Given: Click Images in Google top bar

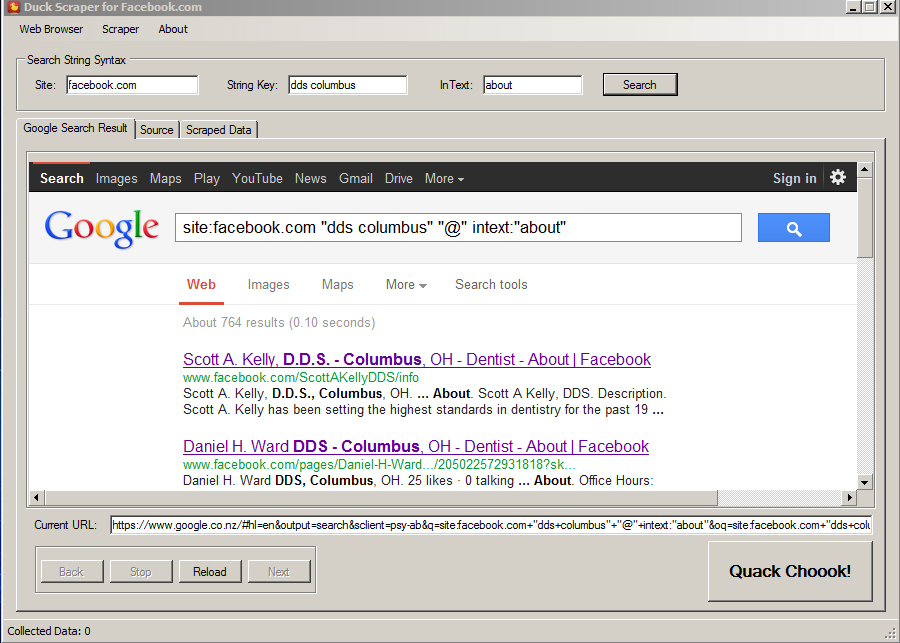Looking at the screenshot, I should 117,179.
